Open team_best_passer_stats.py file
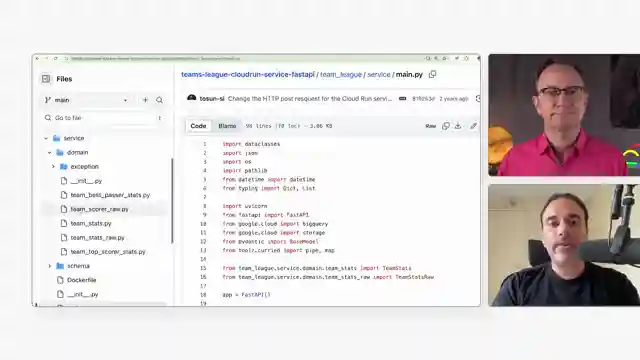The image size is (640, 360). (110, 195)
